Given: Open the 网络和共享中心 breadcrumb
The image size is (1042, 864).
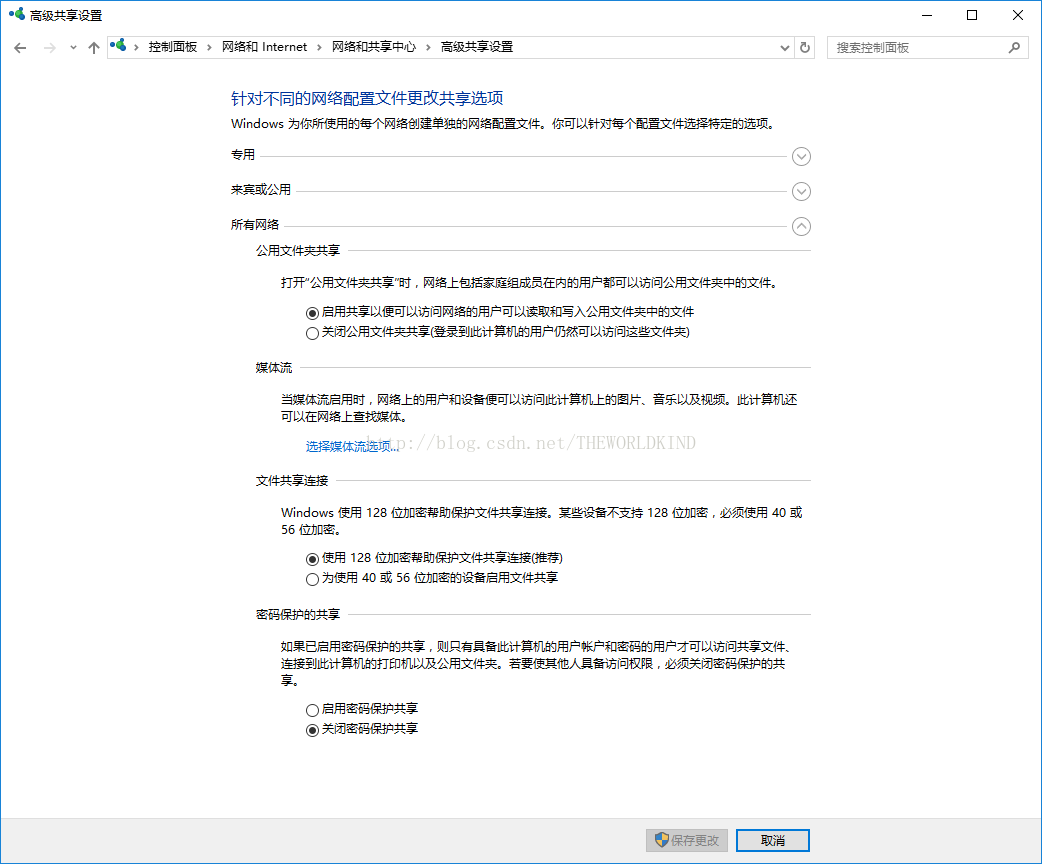Looking at the screenshot, I should pos(373,47).
